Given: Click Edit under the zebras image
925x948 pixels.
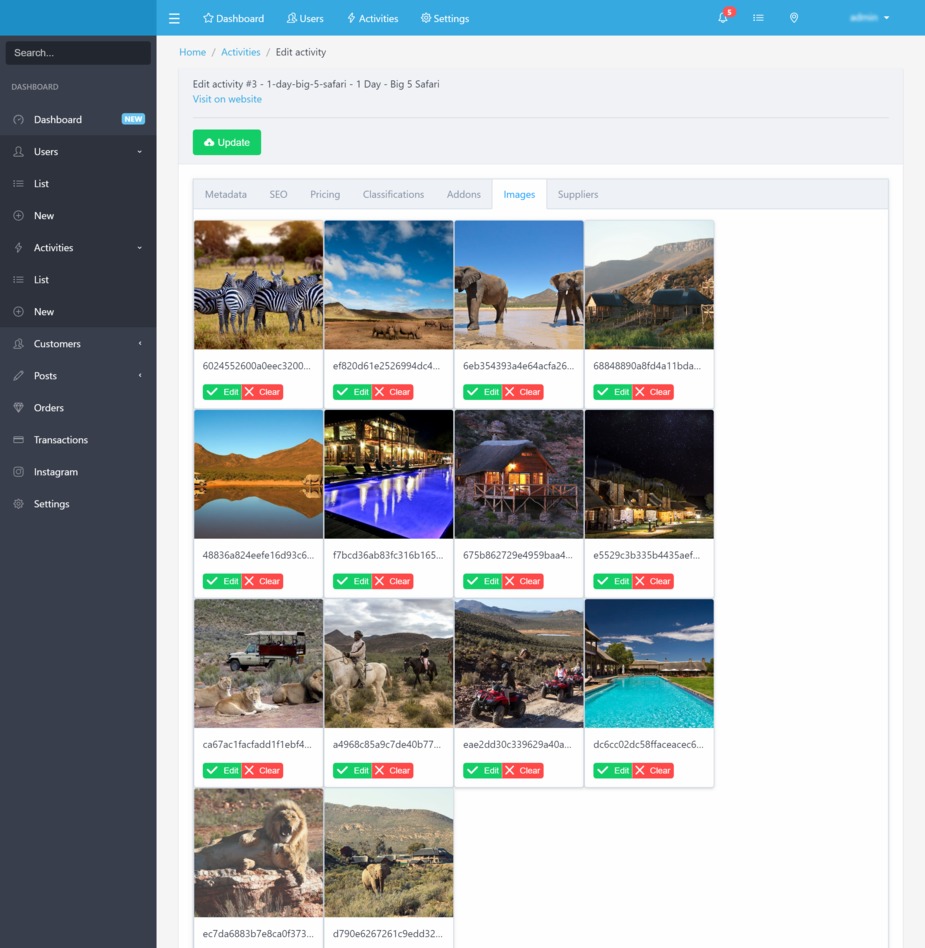Looking at the screenshot, I should 222,392.
